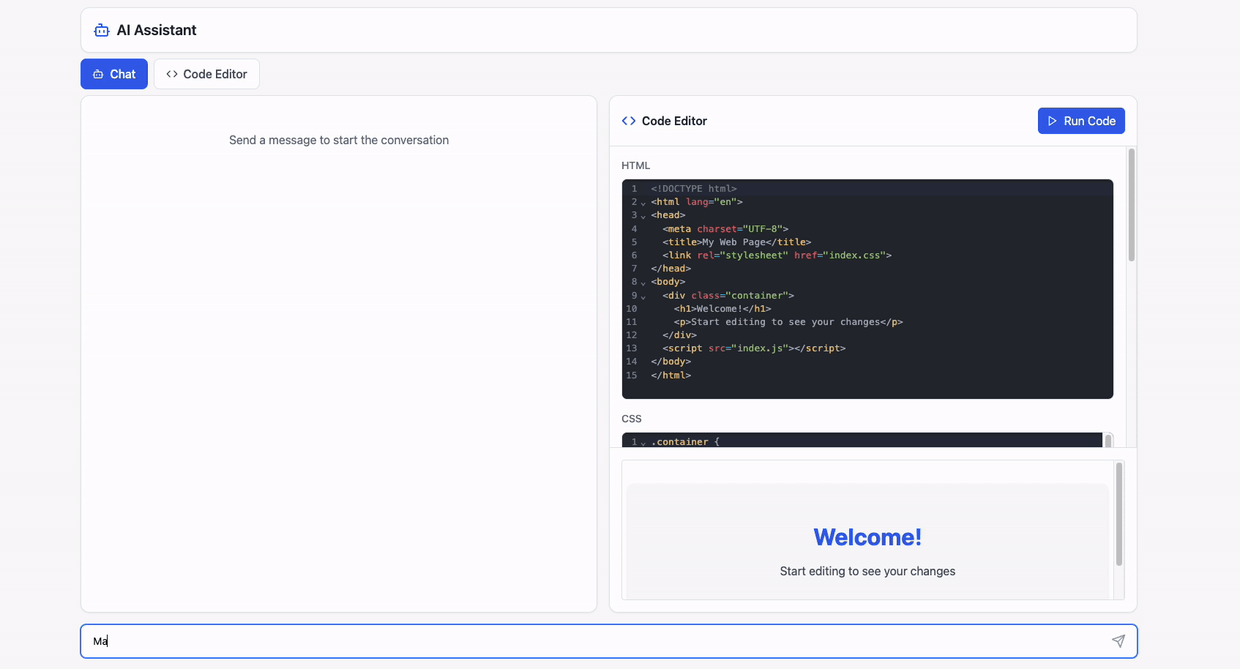This screenshot has height=669, width=1240.
Task: Click the "AI Assistant" header title
Action: (156, 30)
